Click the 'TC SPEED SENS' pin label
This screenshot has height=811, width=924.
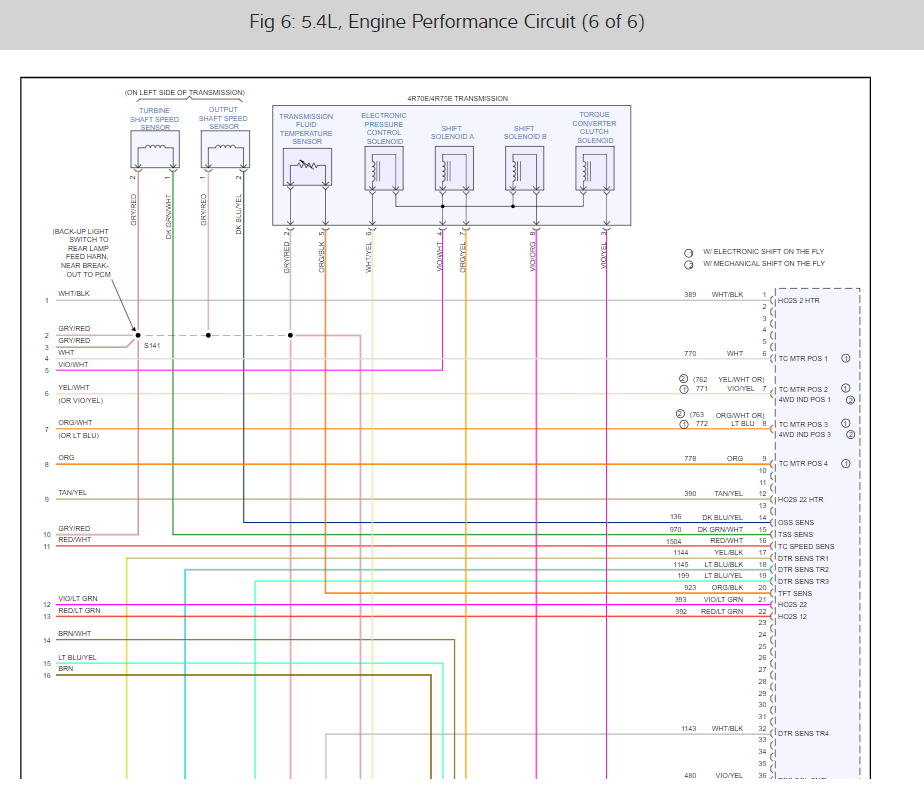(x=806, y=547)
